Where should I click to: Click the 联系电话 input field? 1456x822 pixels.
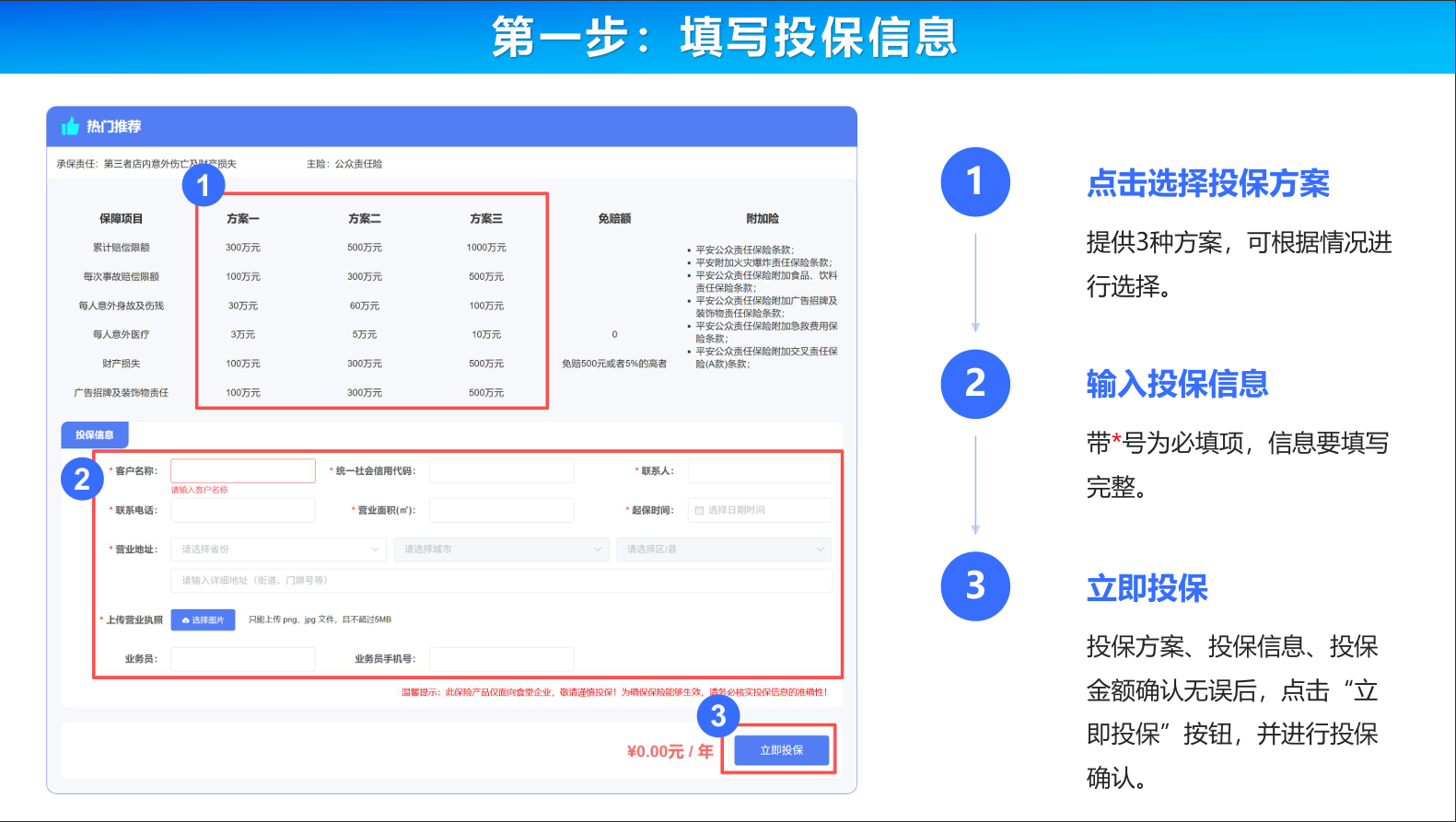tap(243, 510)
